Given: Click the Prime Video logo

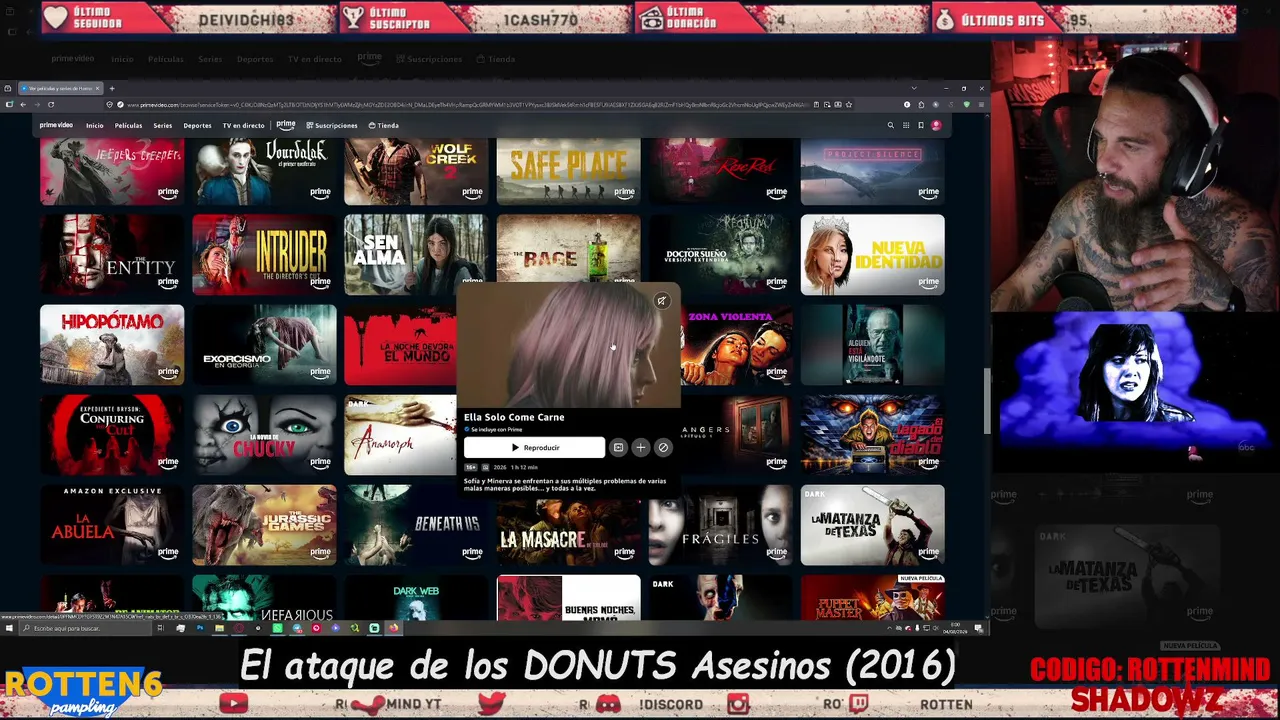Looking at the screenshot, I should click(x=56, y=125).
